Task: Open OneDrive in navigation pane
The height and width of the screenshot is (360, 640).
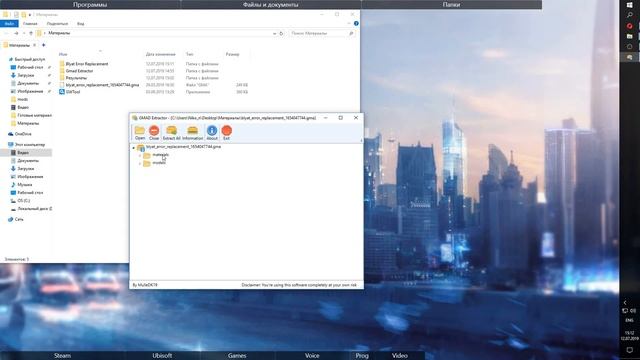Action: (x=23, y=134)
